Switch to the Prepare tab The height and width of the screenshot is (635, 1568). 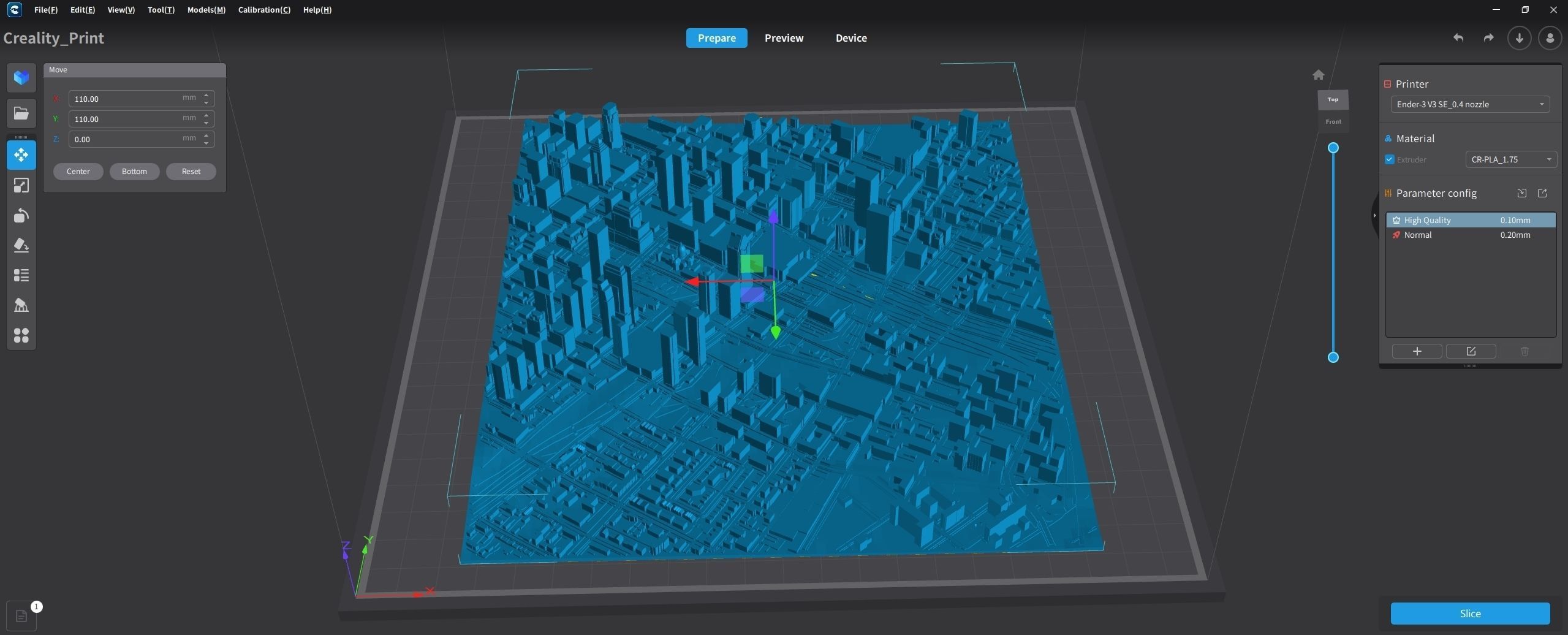716,38
